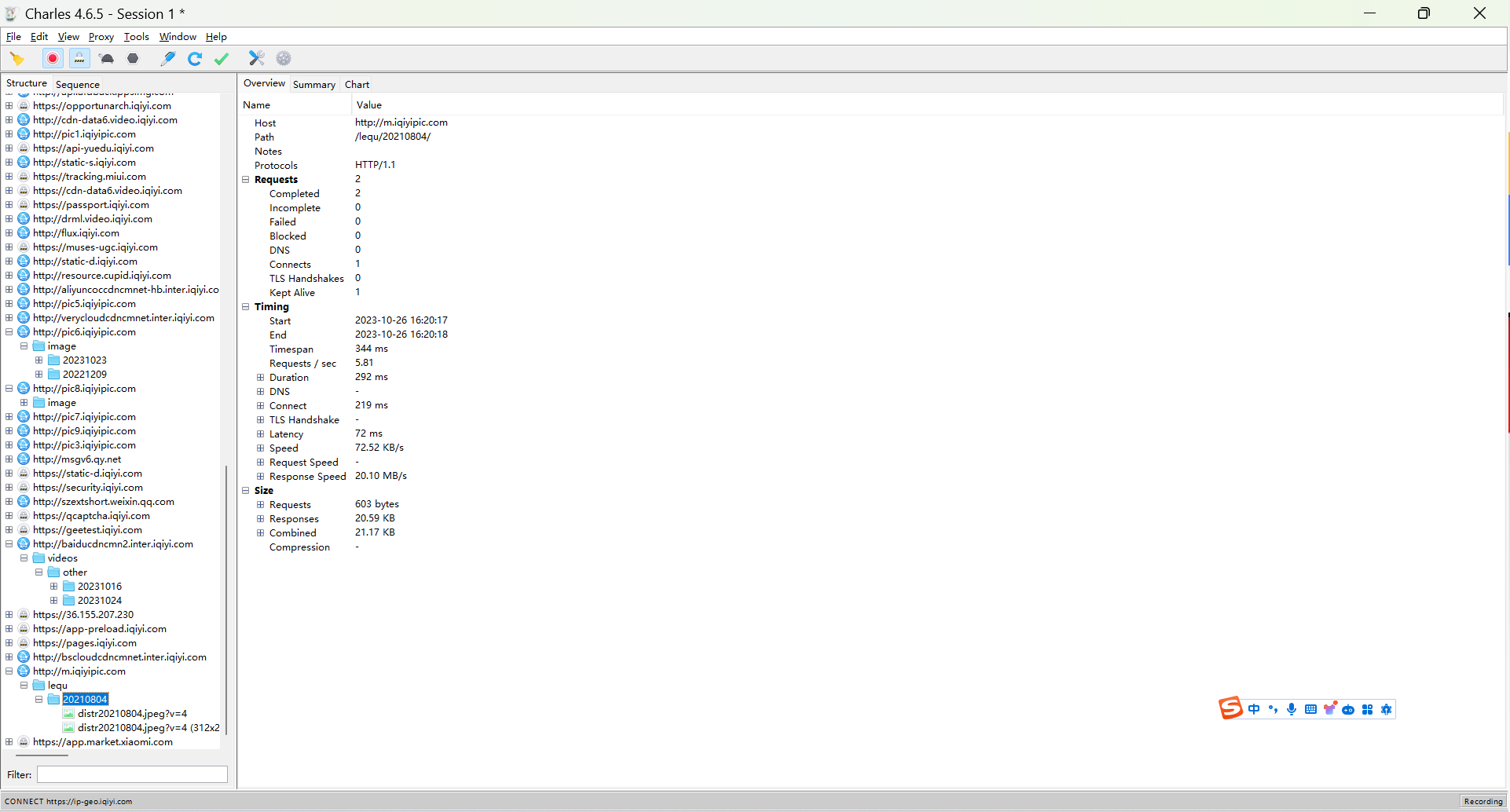Select the 20231024 folder

tap(99, 600)
